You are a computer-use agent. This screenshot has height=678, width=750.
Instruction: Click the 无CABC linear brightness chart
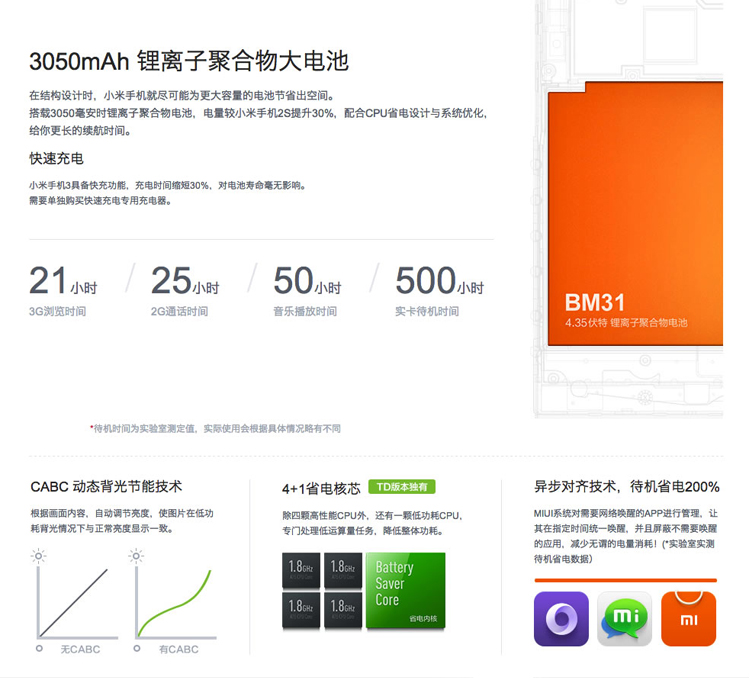[77, 603]
